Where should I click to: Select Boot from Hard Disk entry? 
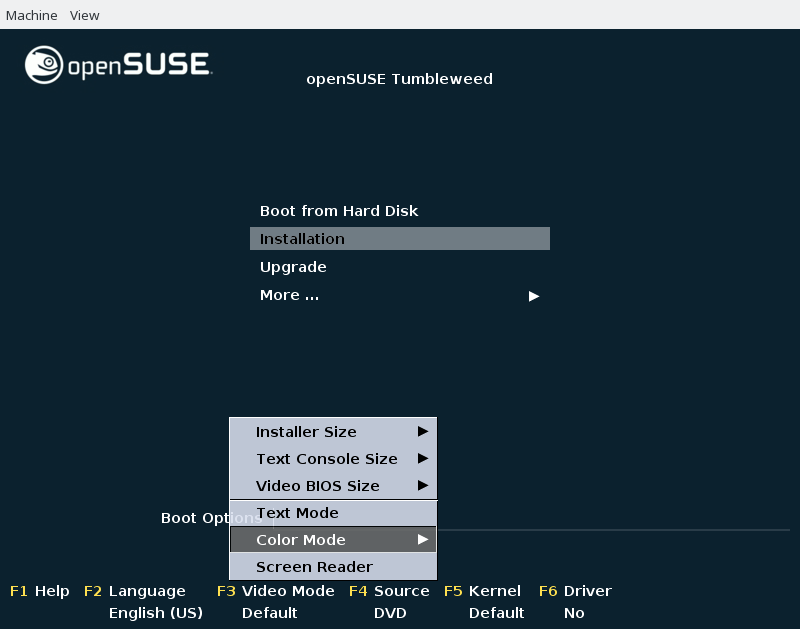click(339, 211)
